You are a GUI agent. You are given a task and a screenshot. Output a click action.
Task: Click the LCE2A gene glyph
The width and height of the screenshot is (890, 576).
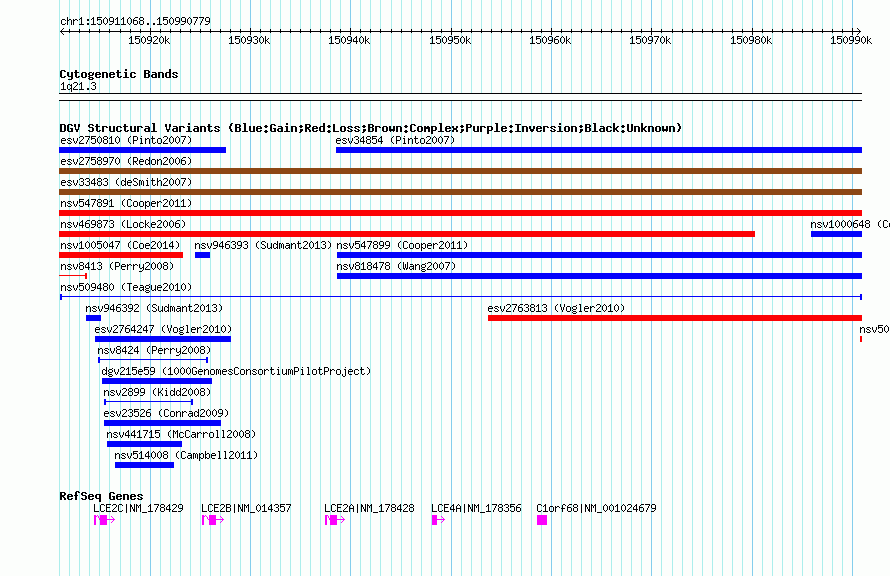point(335,520)
